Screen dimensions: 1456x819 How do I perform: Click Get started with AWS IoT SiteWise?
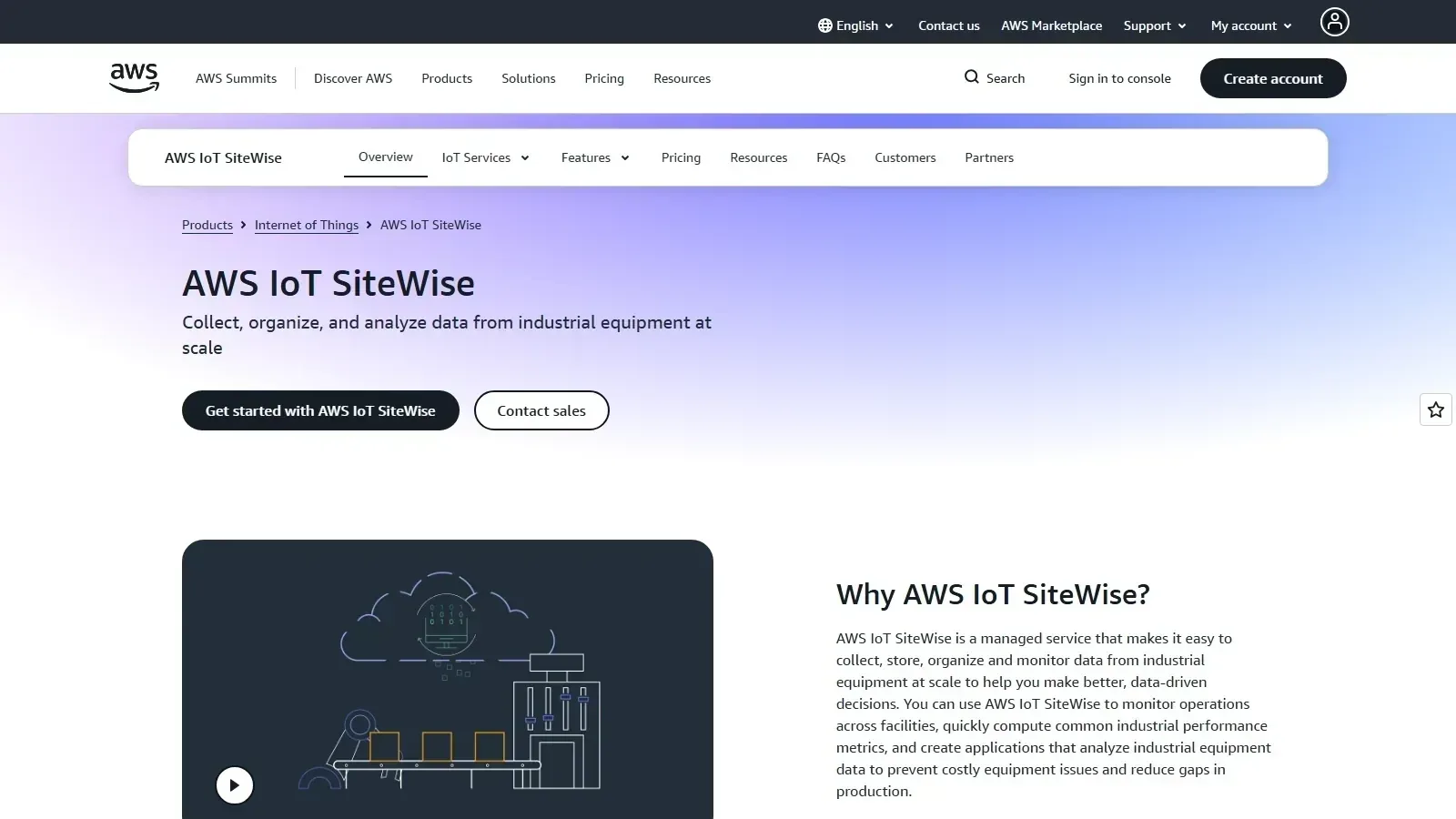coord(320,410)
